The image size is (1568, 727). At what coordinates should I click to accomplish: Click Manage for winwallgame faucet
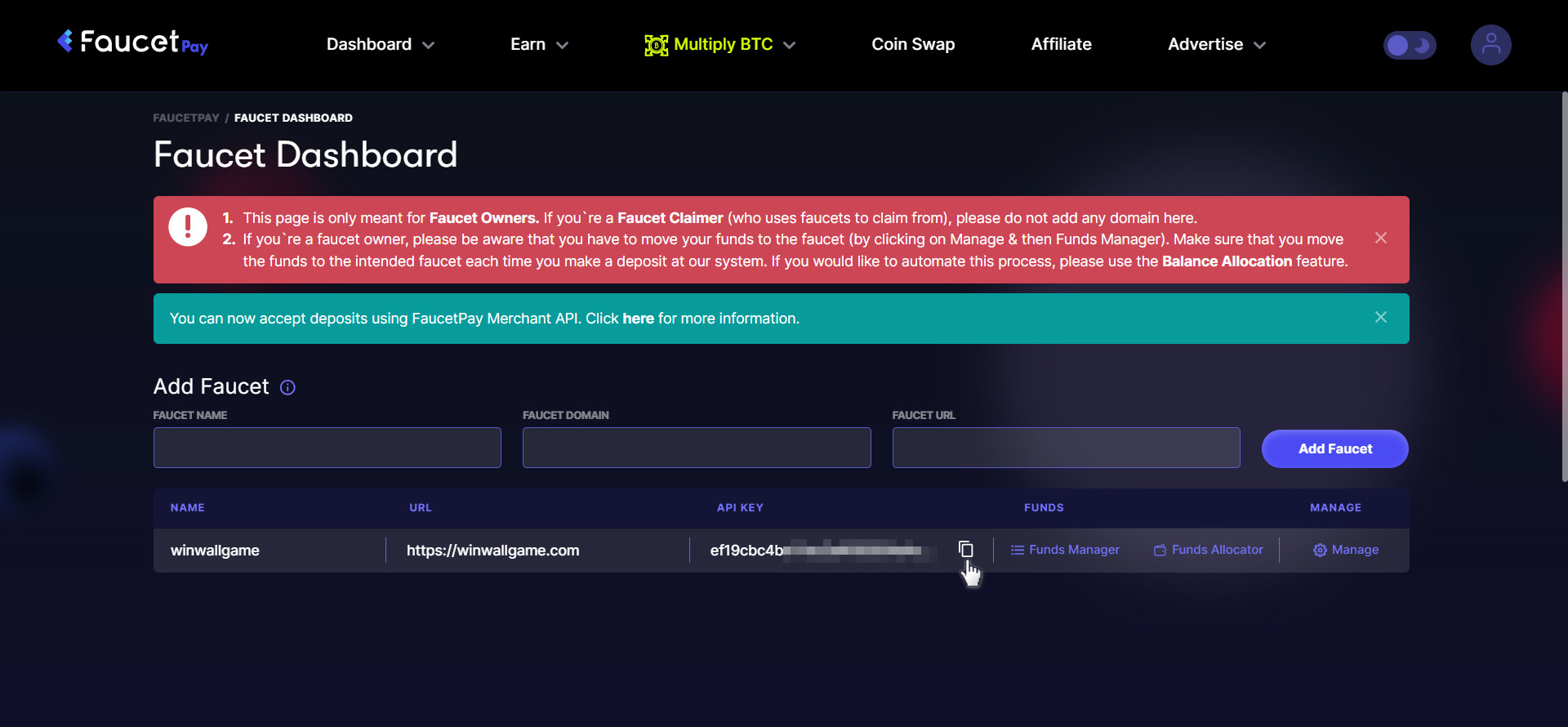pyautogui.click(x=1346, y=550)
